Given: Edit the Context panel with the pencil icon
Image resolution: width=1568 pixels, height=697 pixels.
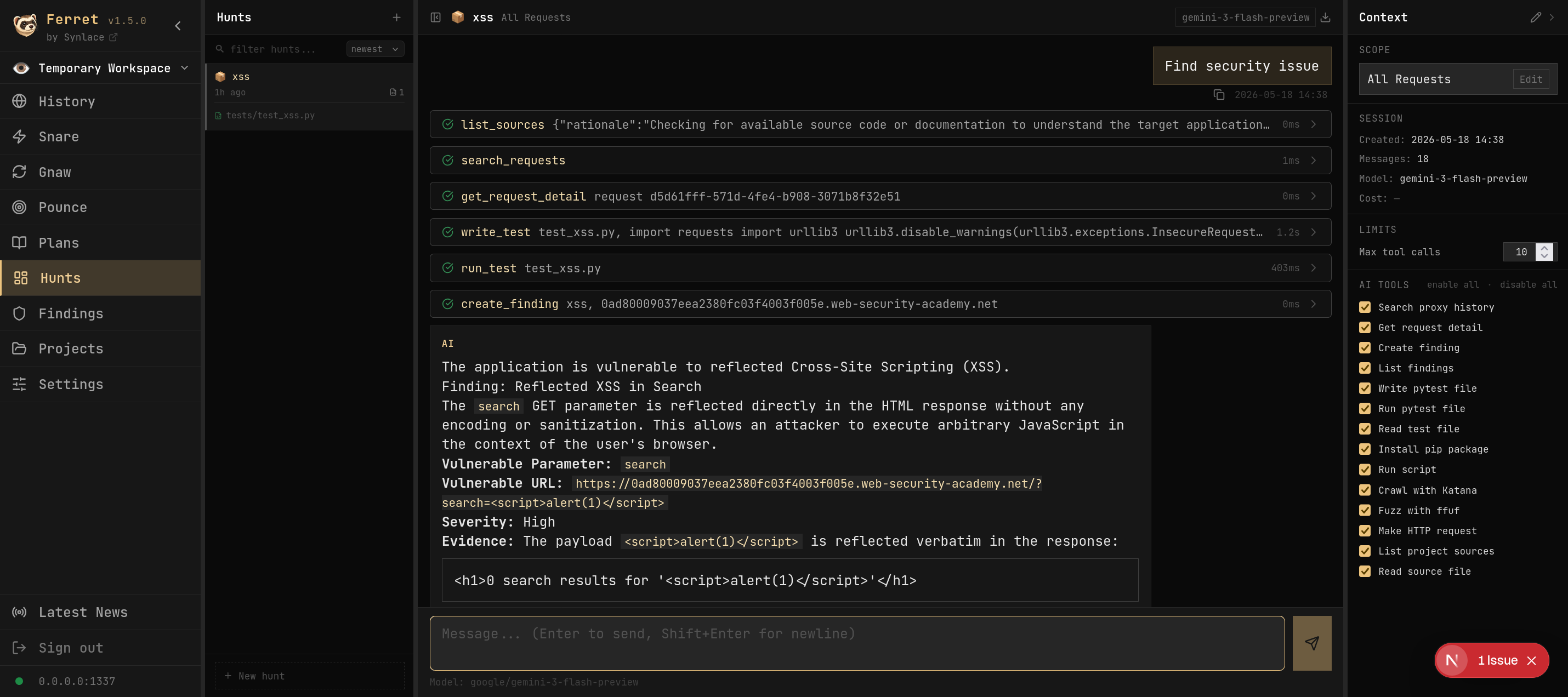Looking at the screenshot, I should [1535, 18].
